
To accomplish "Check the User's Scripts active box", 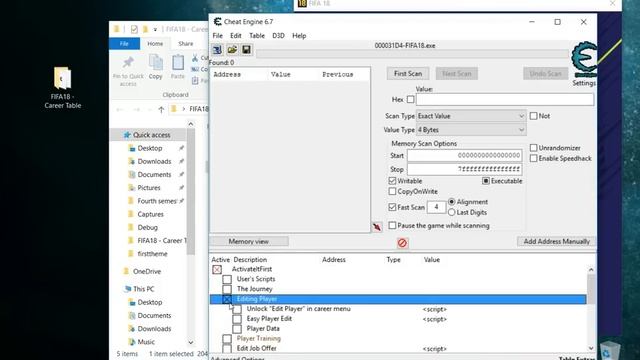I will coord(227,279).
